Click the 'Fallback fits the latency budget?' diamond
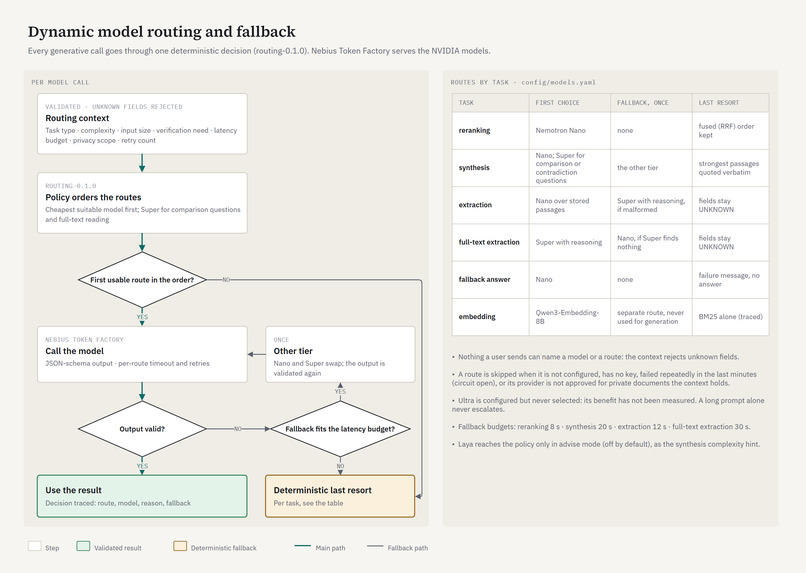This screenshot has height=573, width=806. coord(340,429)
